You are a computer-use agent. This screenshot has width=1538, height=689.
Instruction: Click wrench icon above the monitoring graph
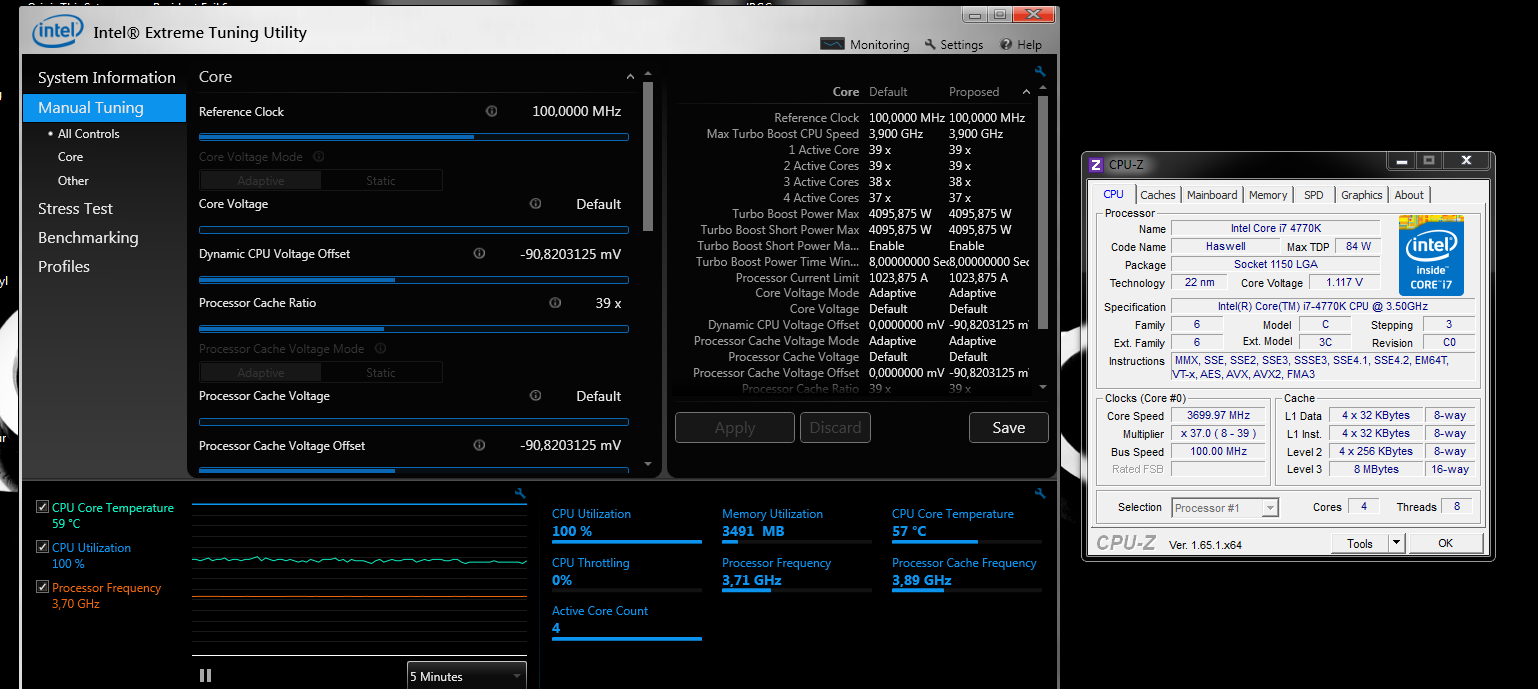pos(520,493)
